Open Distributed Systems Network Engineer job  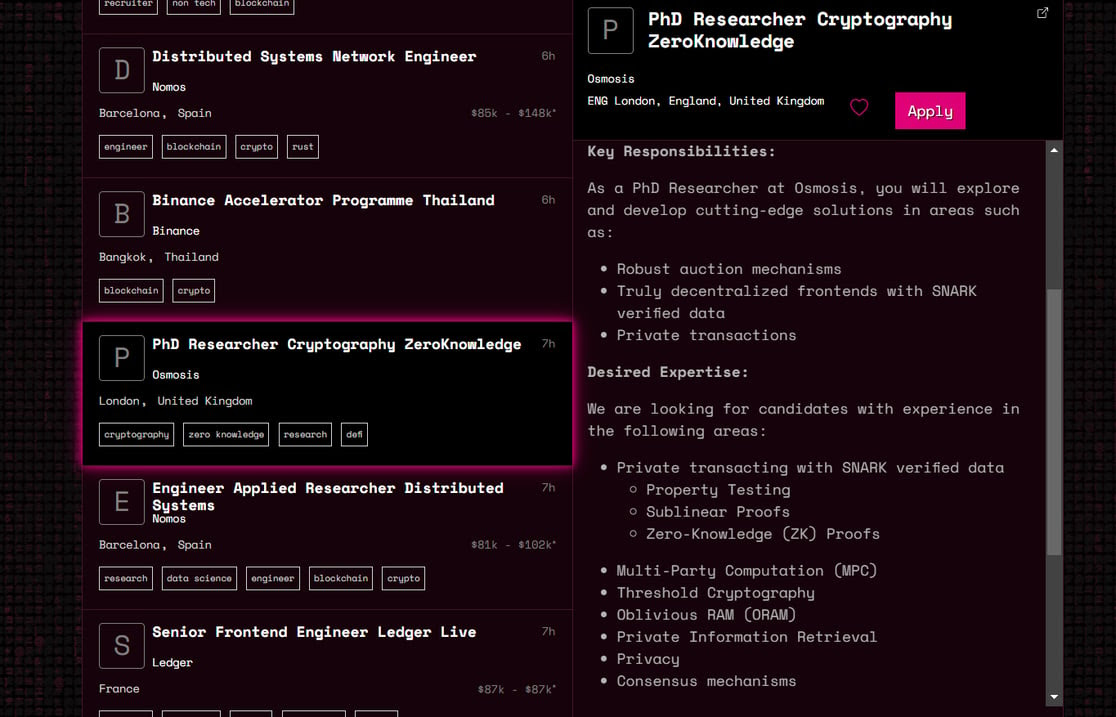tap(314, 57)
